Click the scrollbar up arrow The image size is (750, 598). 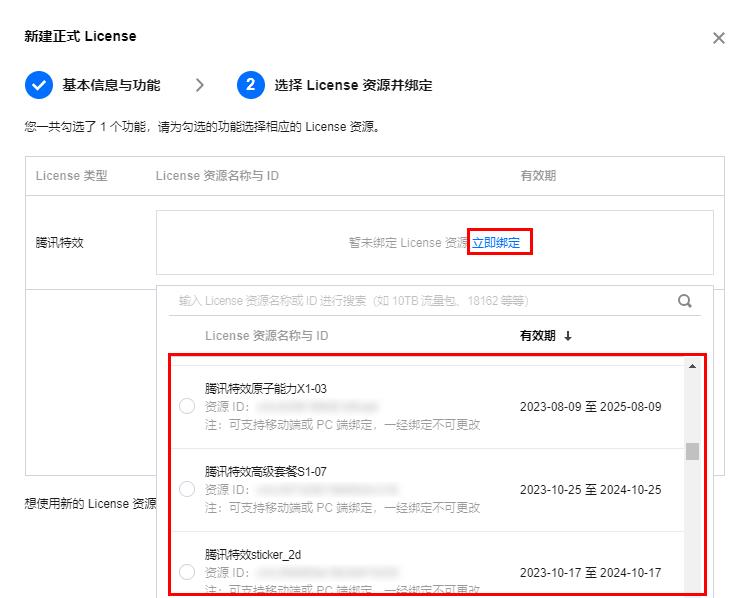692,366
